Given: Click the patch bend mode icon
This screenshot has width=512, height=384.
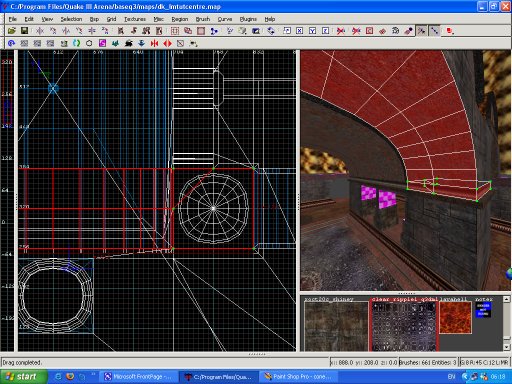Looking at the screenshot, I should tap(408, 31).
